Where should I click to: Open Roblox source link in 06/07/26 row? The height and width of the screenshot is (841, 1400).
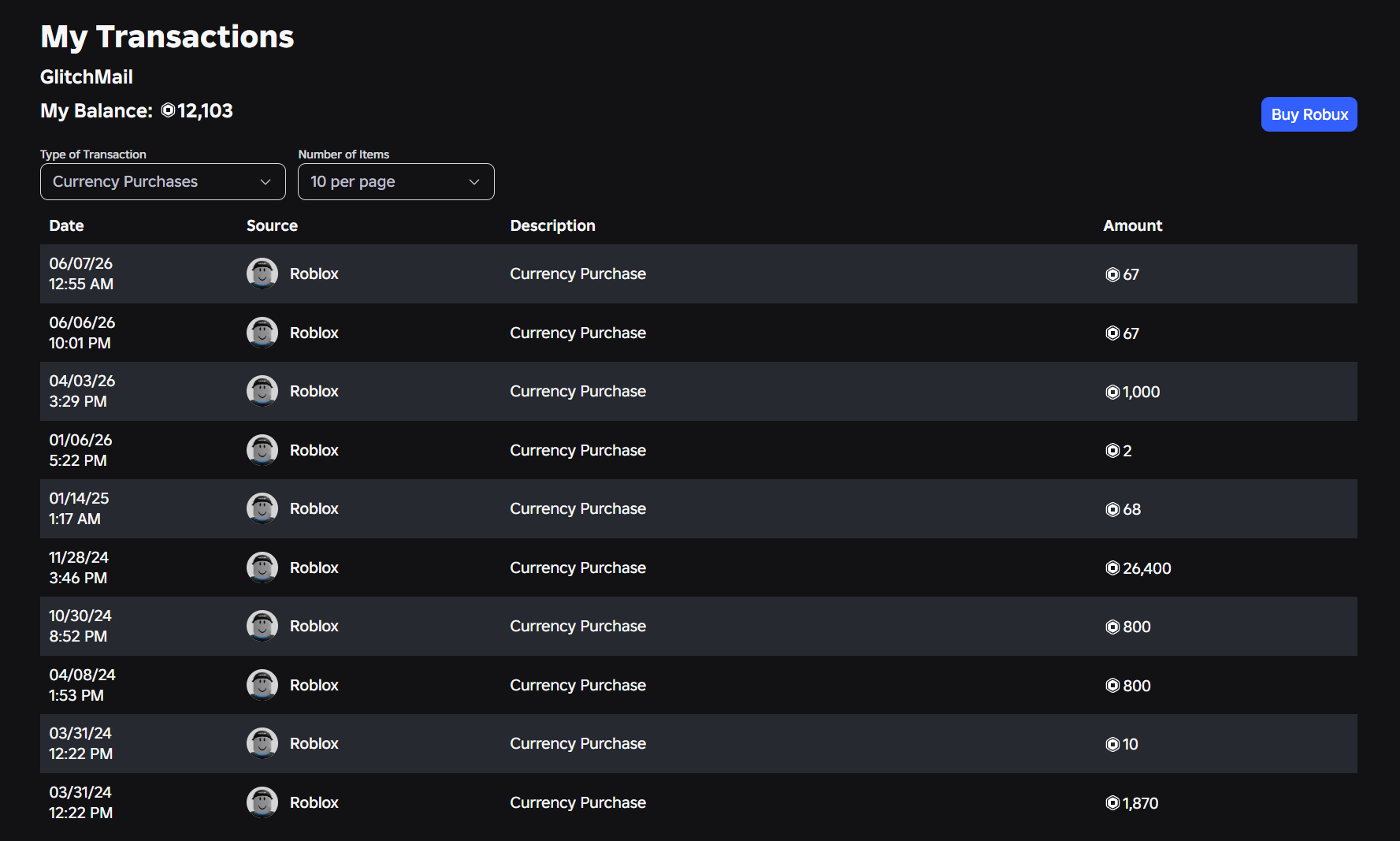pyautogui.click(x=314, y=274)
